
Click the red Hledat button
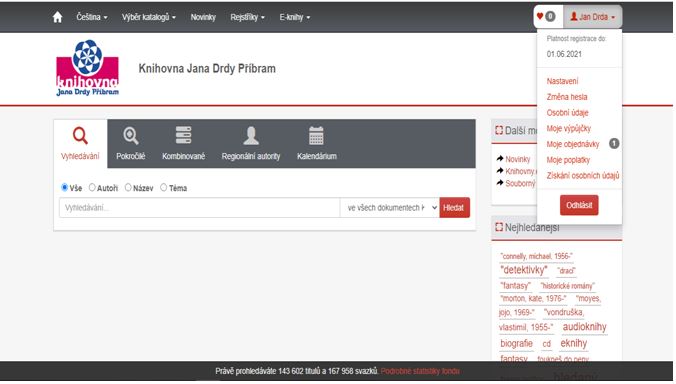(454, 208)
